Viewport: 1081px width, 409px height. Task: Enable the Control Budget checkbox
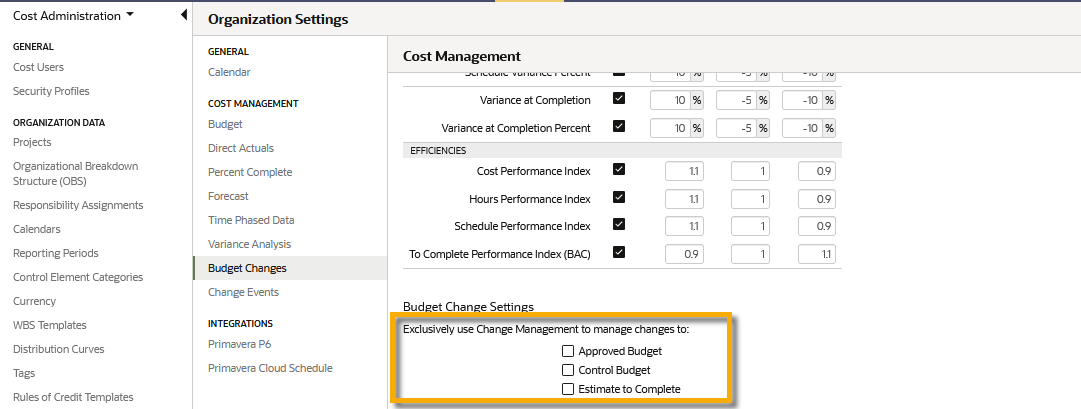point(568,370)
